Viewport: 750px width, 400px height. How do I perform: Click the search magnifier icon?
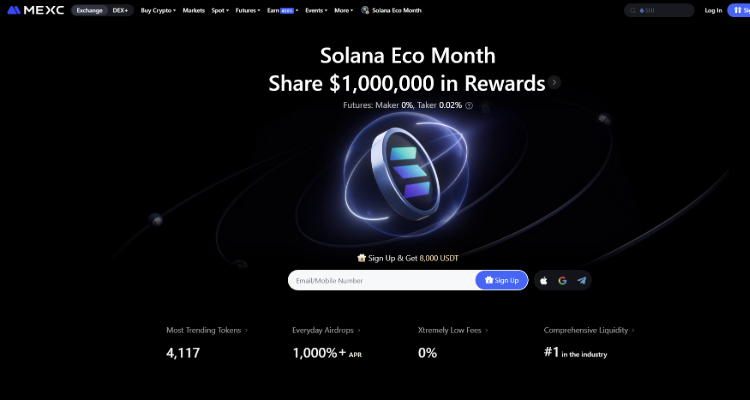point(633,11)
